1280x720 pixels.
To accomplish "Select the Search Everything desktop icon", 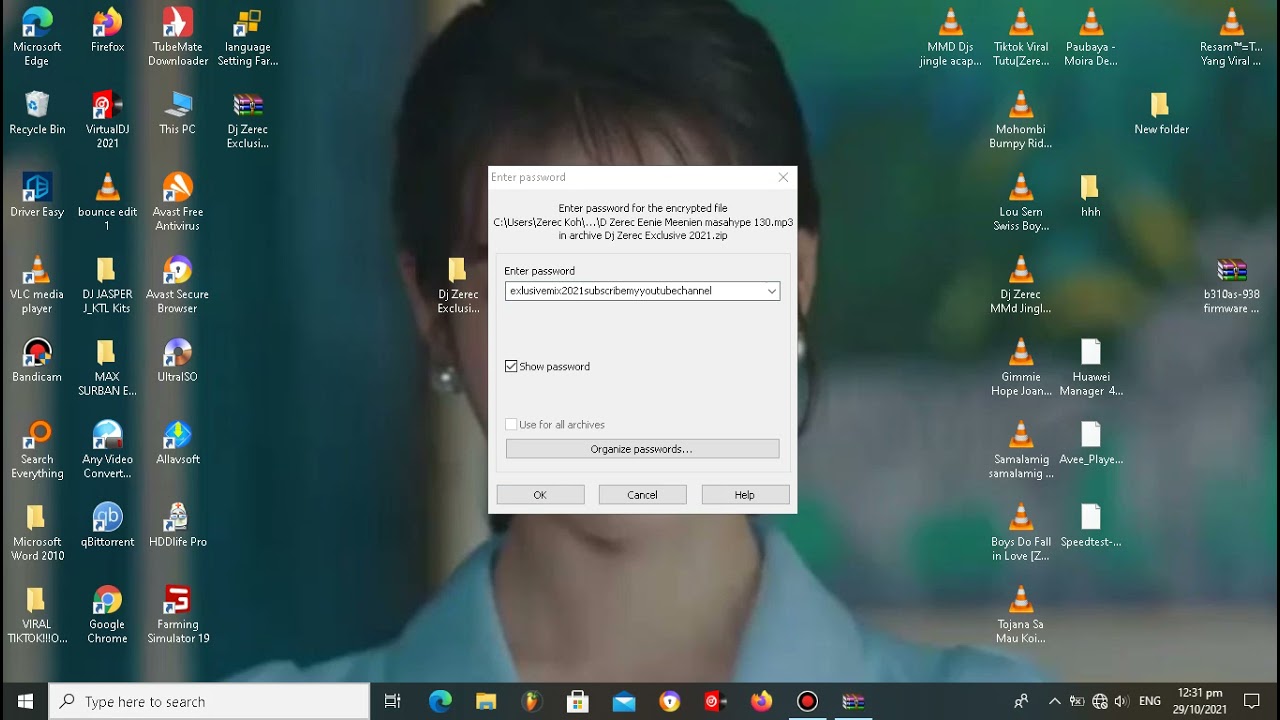I will (x=37, y=451).
